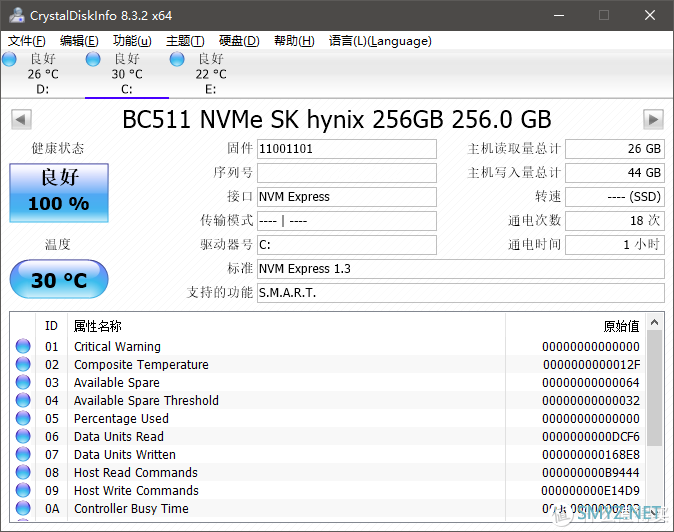Click the blue status orb for drive E:
Viewport: 674px width, 532px height.
[177, 59]
